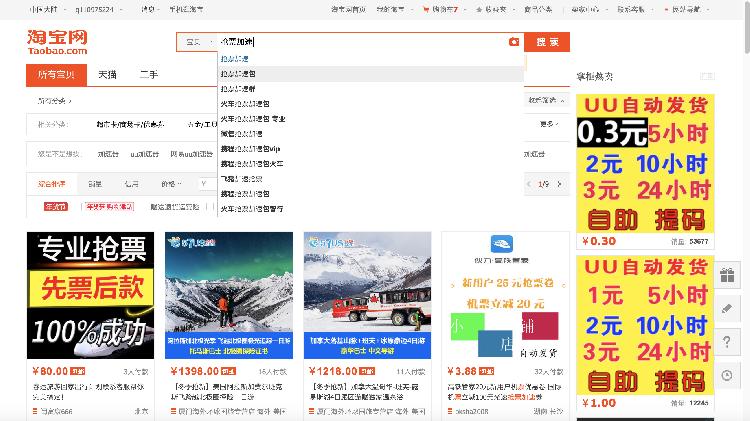Image resolution: width=750 pixels, height=421 pixels.
Task: Collapse the filter panel toggle at right
Action: pyautogui.click(x=547, y=100)
